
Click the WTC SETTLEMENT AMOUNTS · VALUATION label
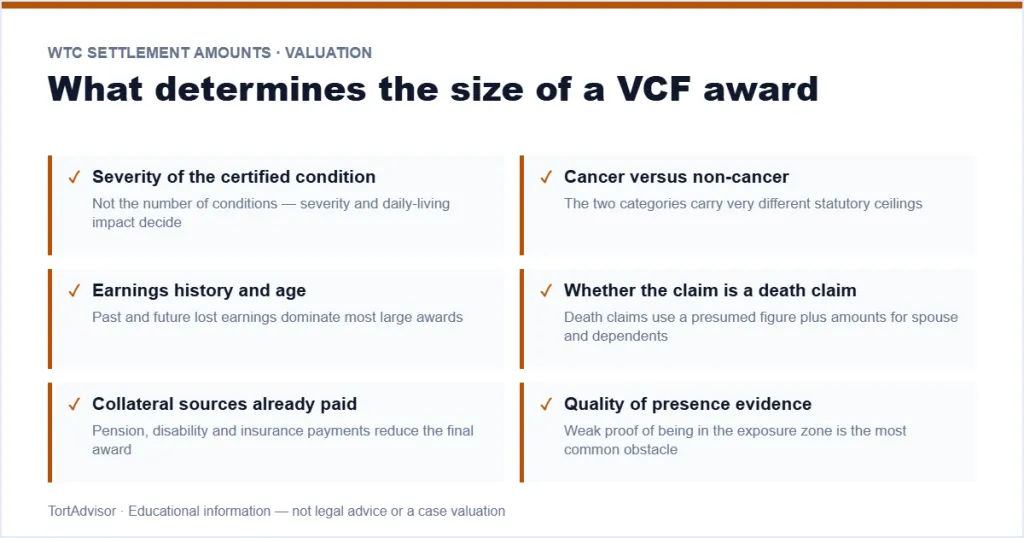coord(210,53)
